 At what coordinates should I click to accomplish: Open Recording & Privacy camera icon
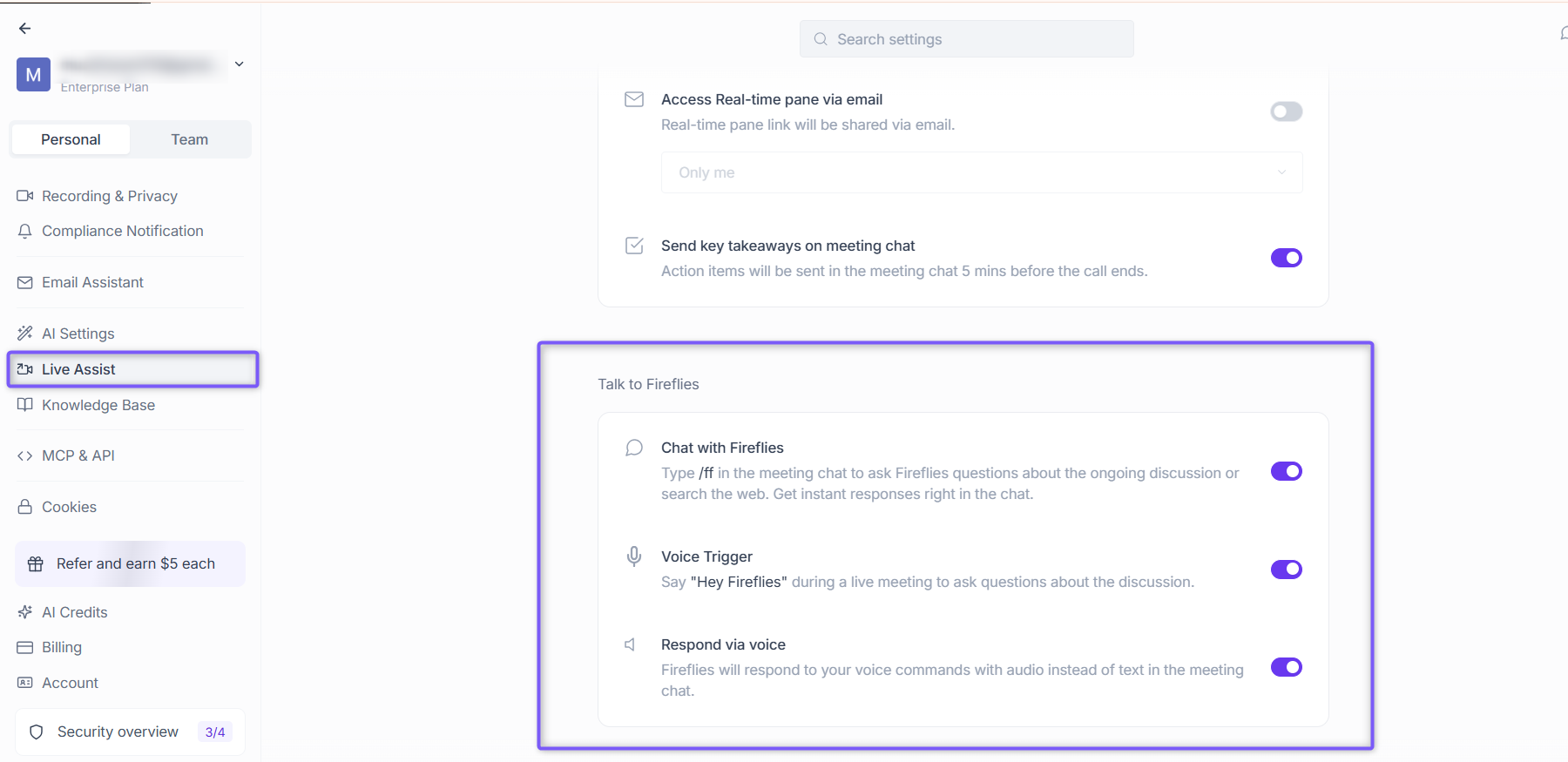(x=25, y=196)
